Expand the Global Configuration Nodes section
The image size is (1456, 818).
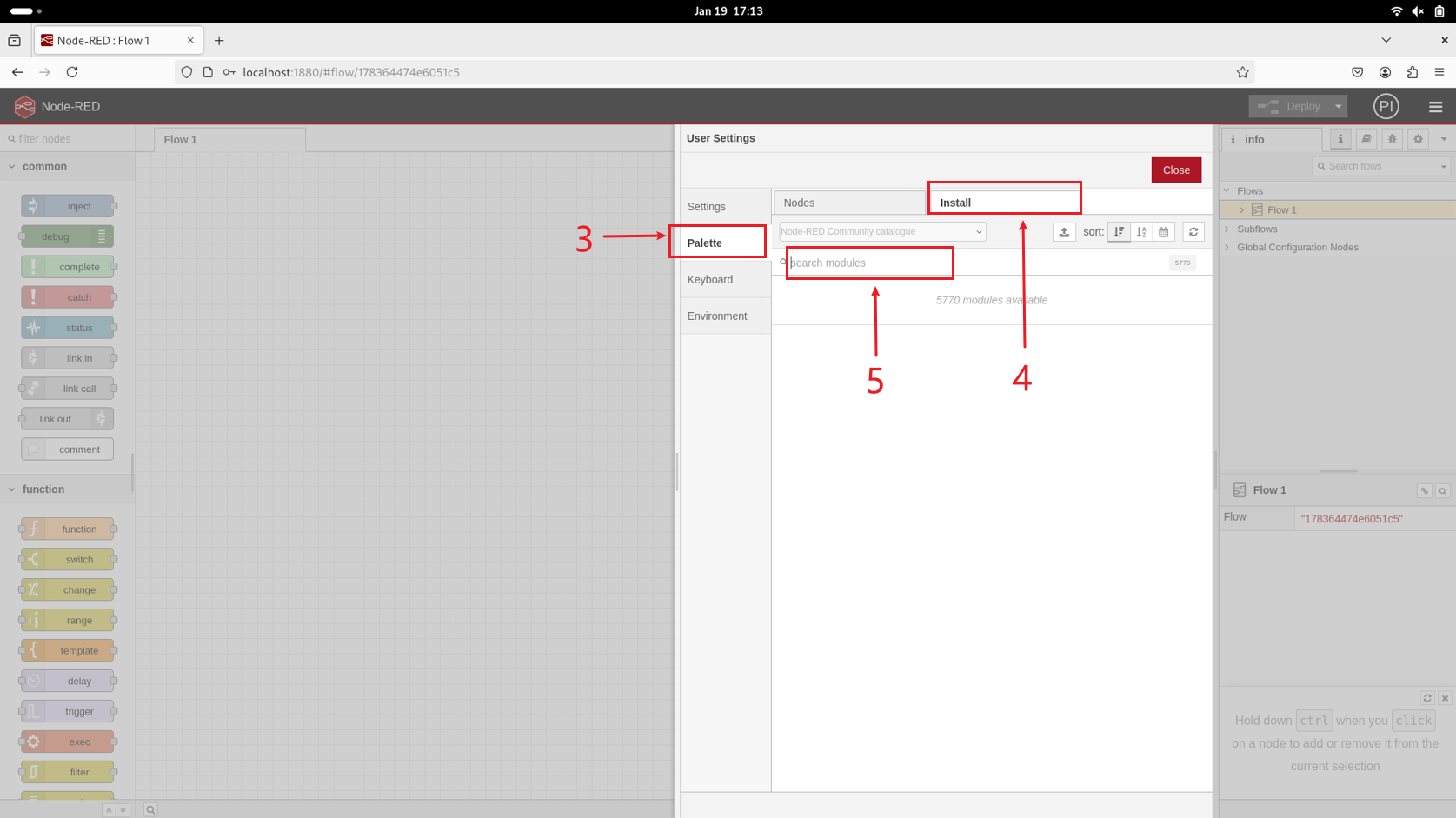click(x=1227, y=248)
